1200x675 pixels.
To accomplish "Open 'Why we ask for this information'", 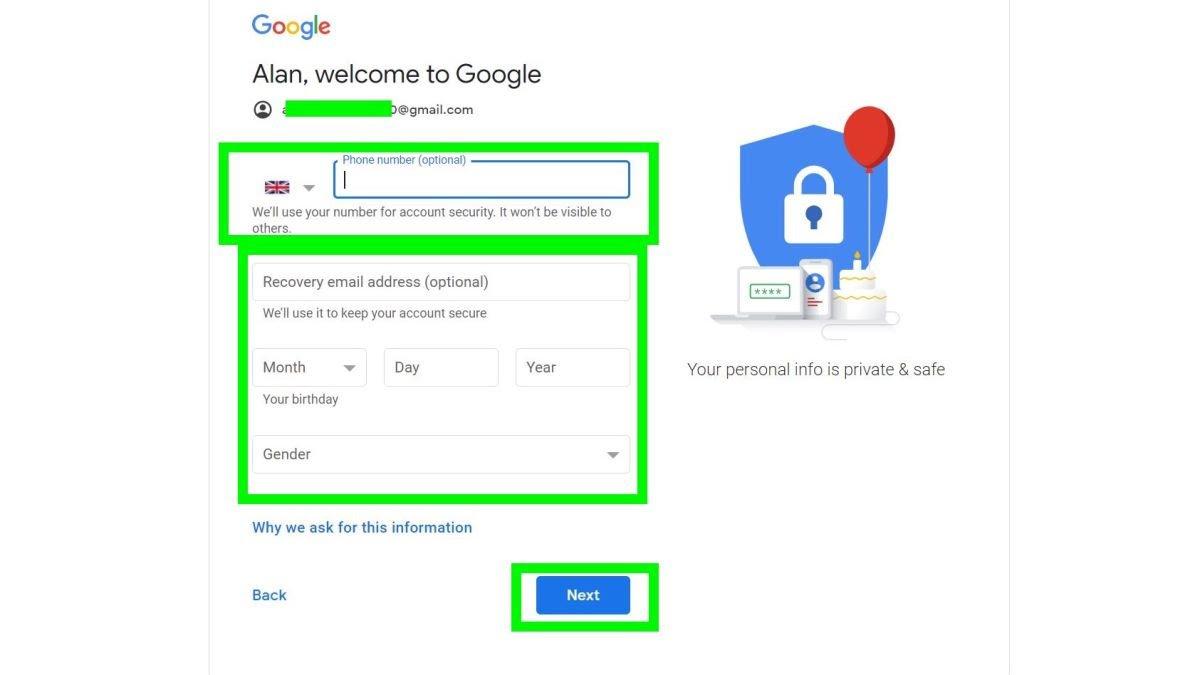I will tap(362, 527).
